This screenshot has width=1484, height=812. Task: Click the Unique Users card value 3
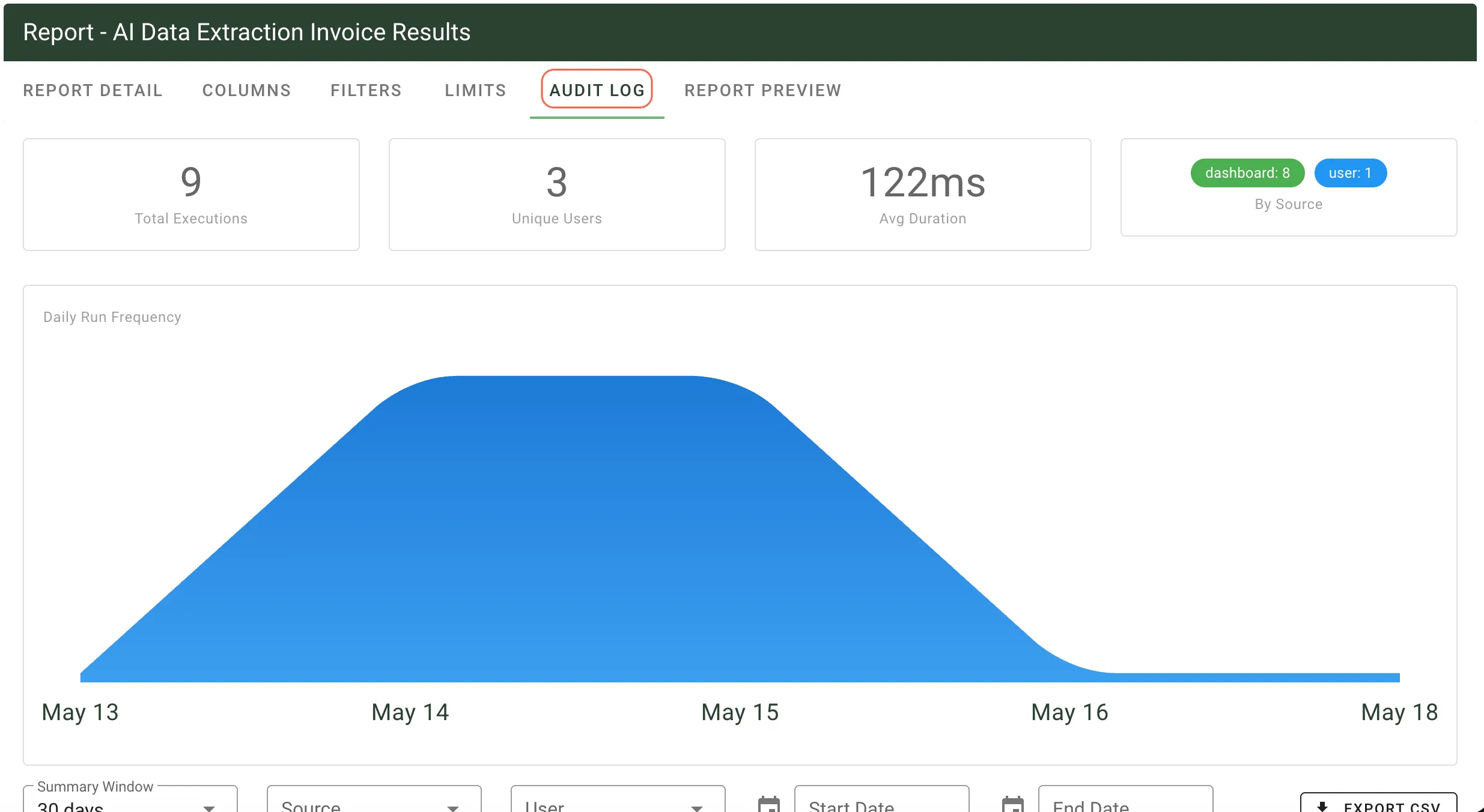point(556,182)
